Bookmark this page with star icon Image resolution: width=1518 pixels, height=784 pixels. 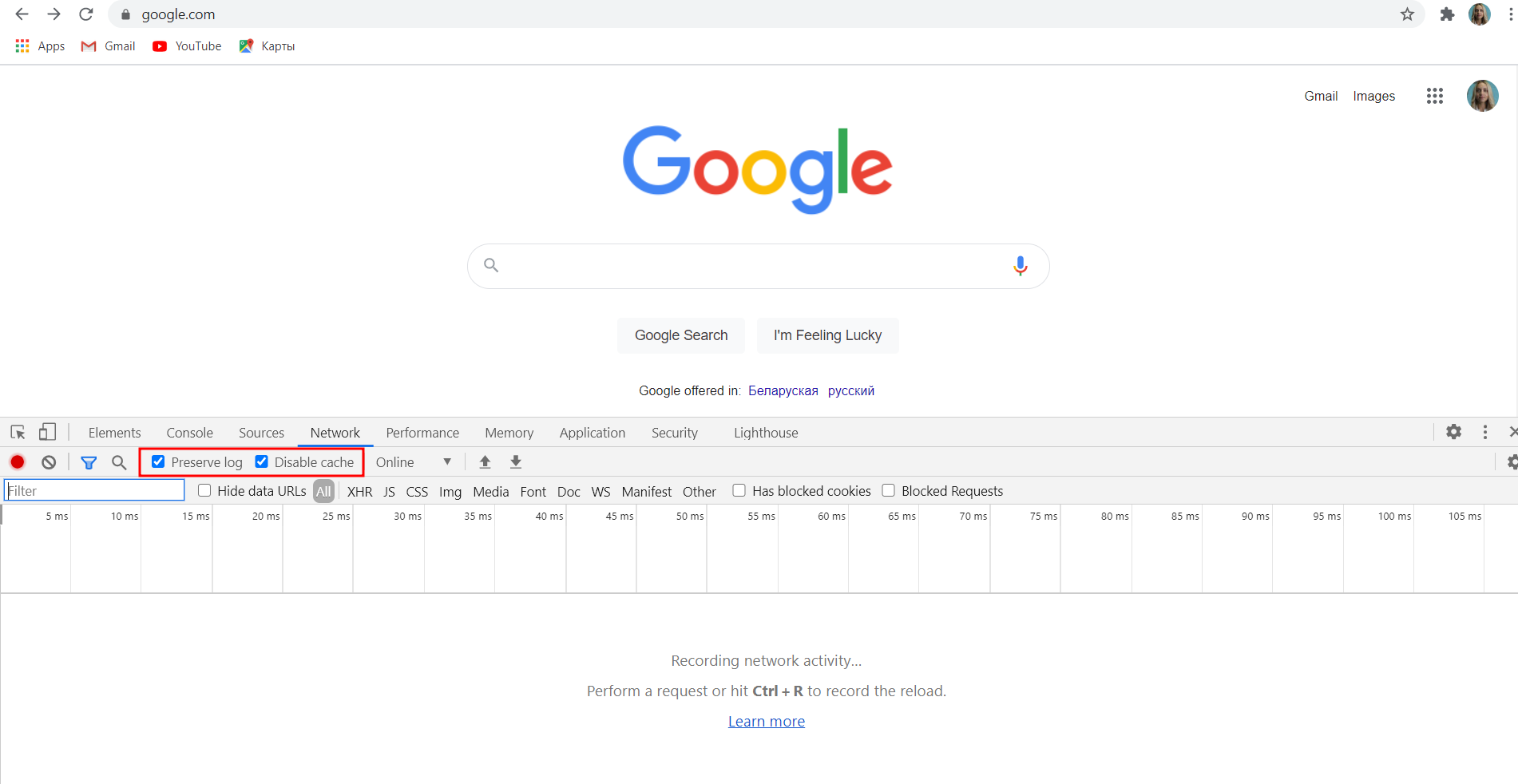(x=1407, y=14)
